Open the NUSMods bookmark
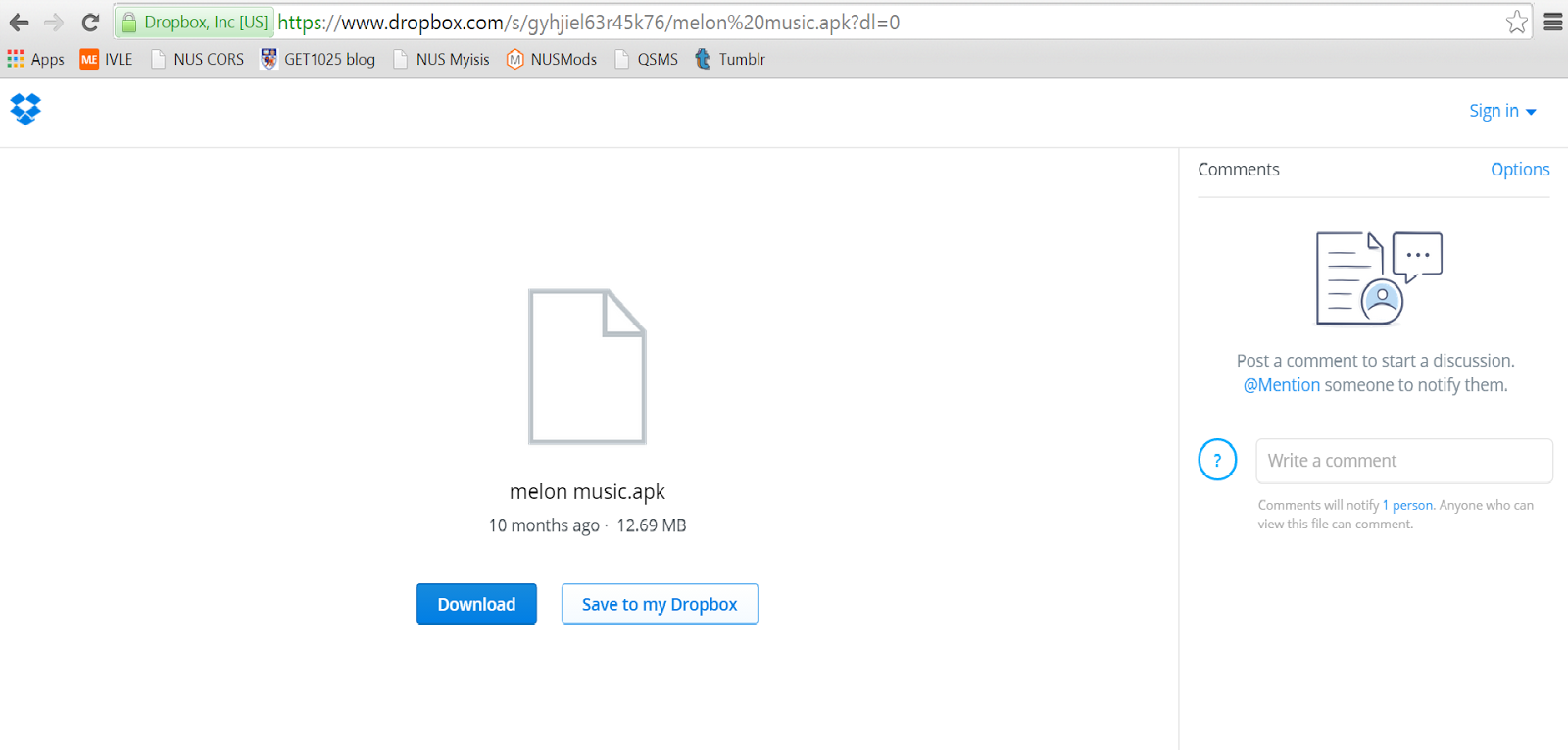Screen dimensions: 1568x750 pos(552,59)
